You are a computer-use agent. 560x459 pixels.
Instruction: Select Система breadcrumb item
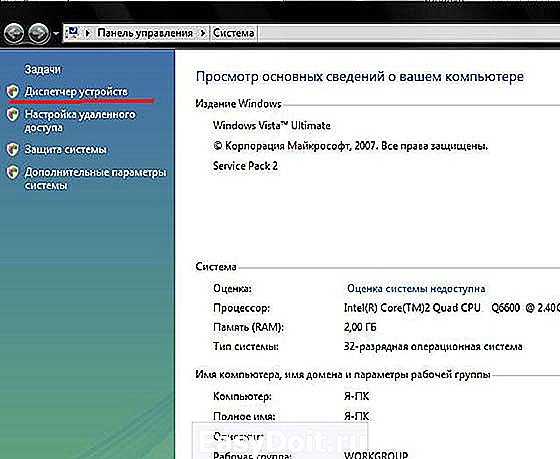pyautogui.click(x=234, y=33)
